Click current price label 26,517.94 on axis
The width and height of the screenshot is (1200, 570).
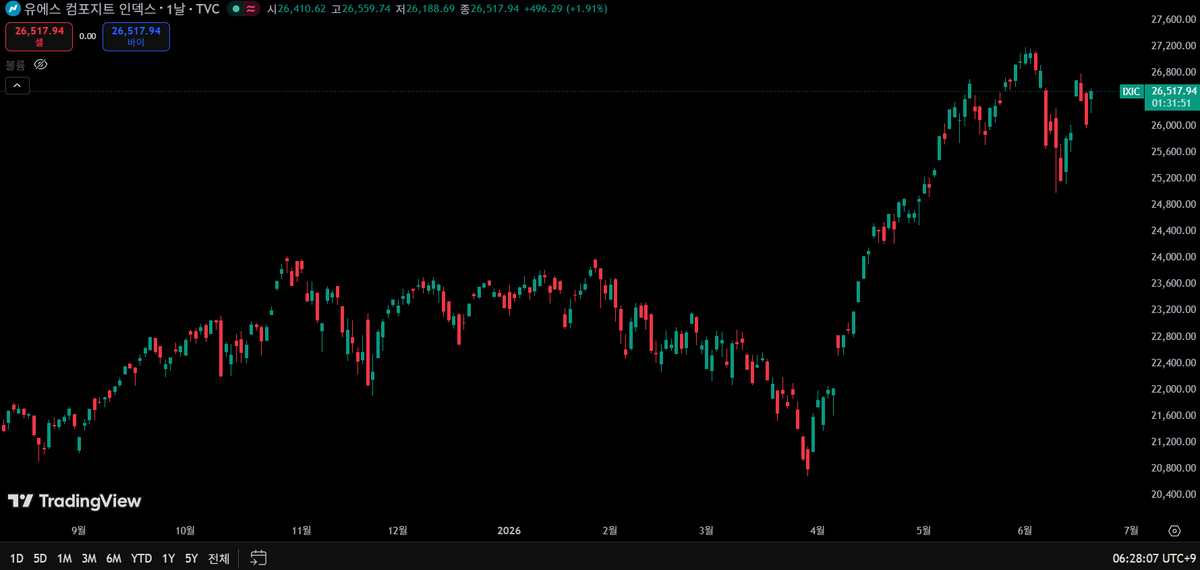pyautogui.click(x=1173, y=91)
